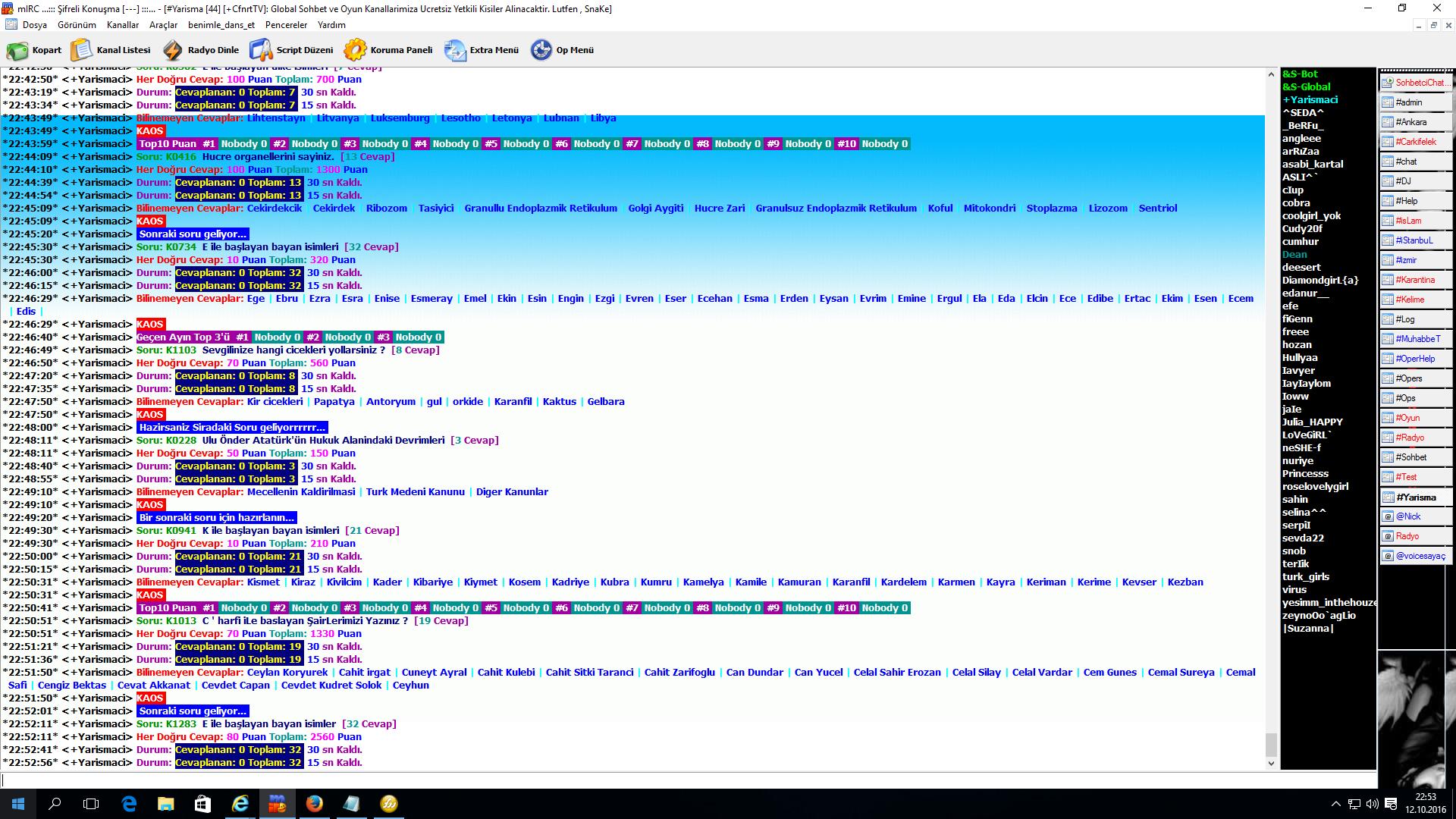Viewport: 1456px width, 819px height.
Task: Open SohbetciChat status window entry
Action: [1416, 83]
